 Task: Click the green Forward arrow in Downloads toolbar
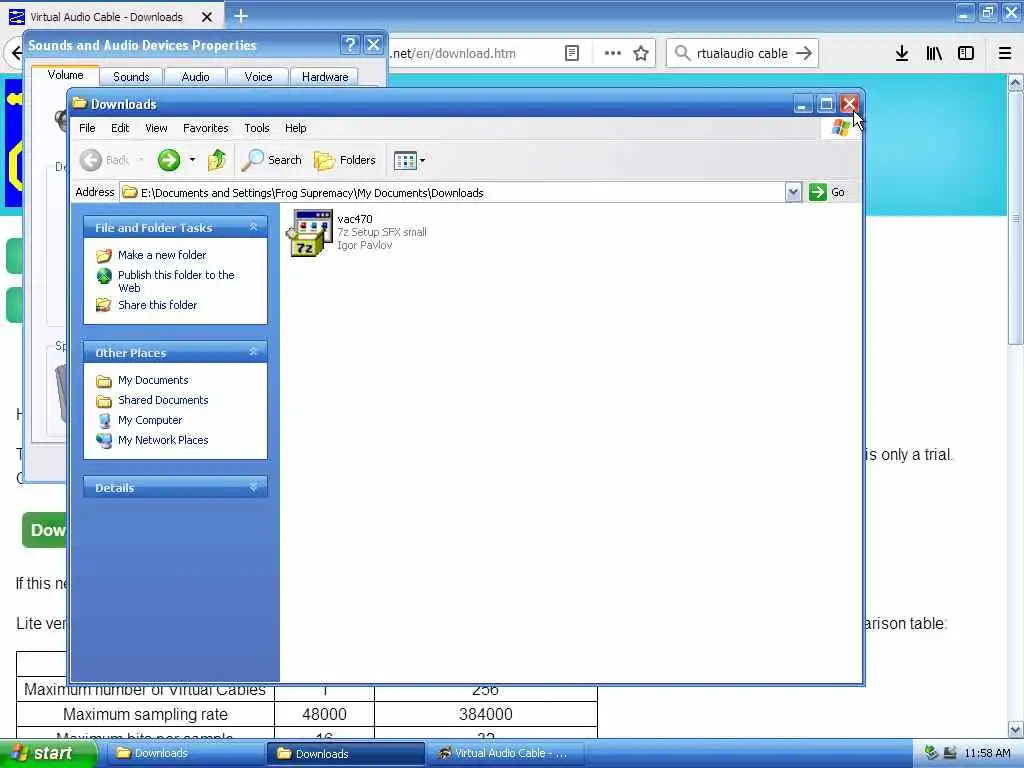(x=169, y=160)
